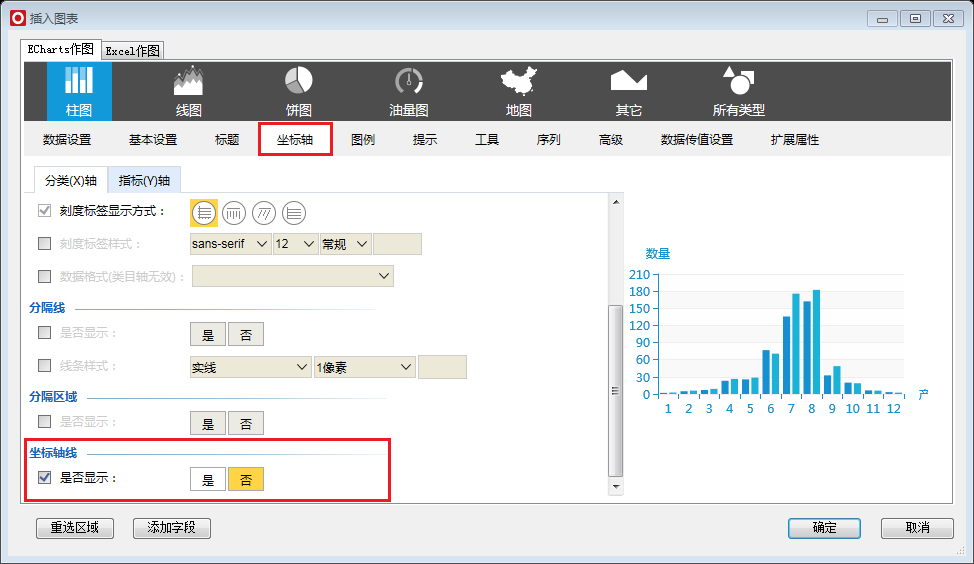This screenshot has height=564, width=974.
Task: Set 坐标轴线 display to 是
Action: (207, 480)
